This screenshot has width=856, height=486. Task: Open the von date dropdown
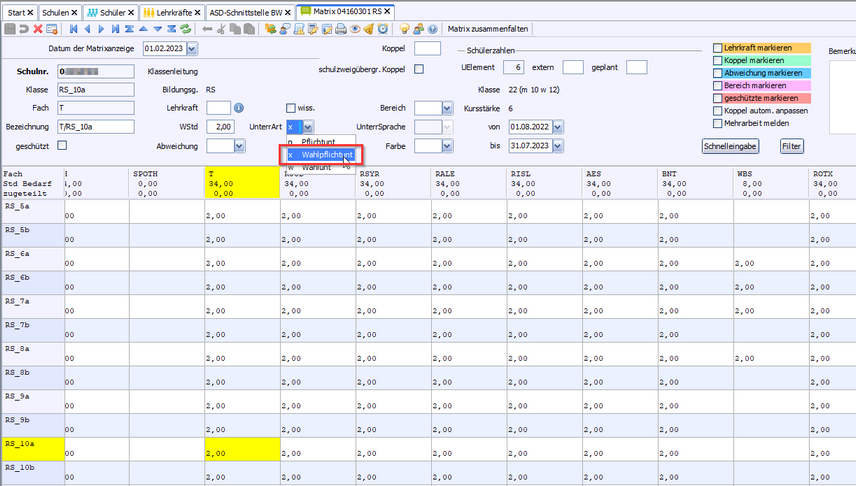(x=558, y=127)
